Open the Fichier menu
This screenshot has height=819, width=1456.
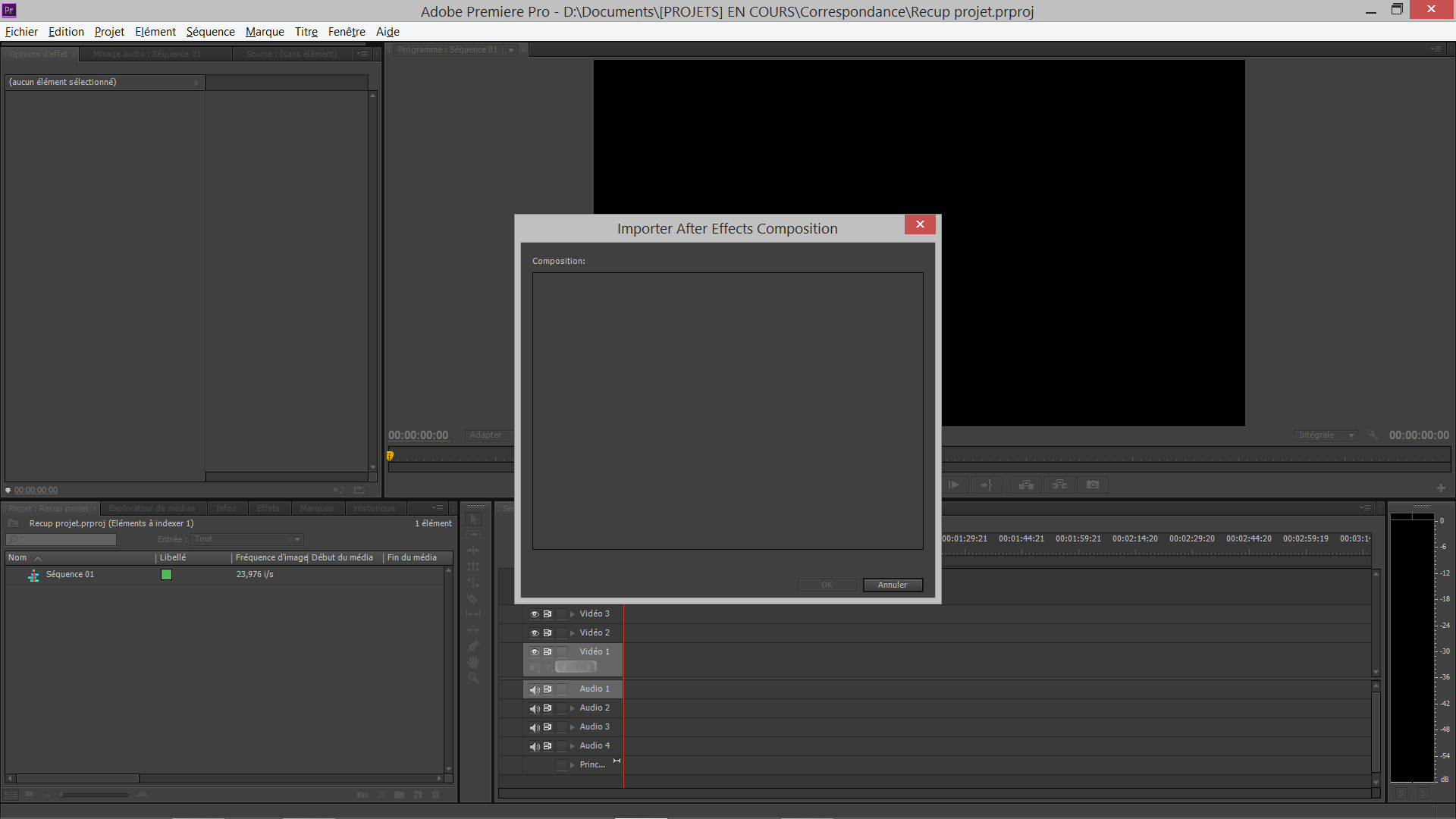(21, 32)
